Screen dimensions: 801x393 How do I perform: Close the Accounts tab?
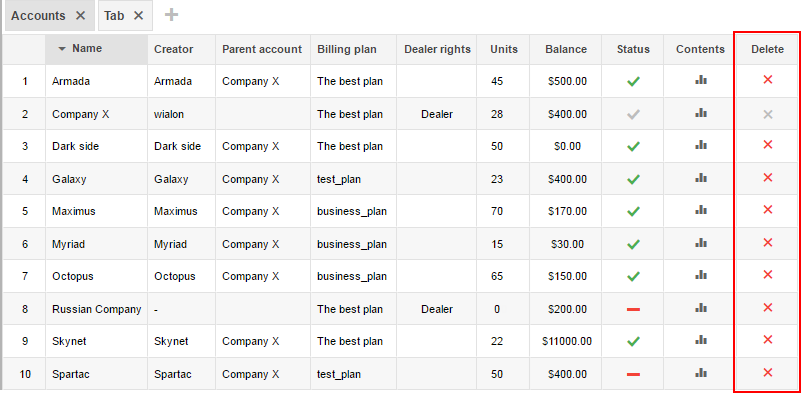[x=80, y=16]
